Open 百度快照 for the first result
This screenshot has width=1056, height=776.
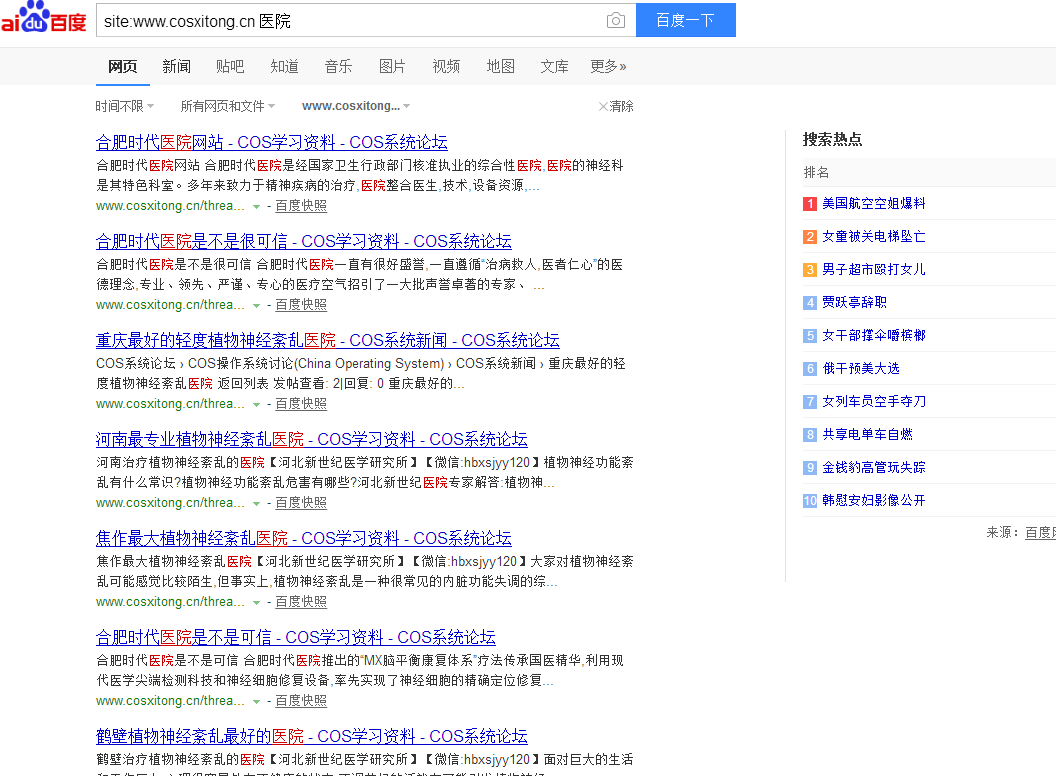[x=300, y=205]
